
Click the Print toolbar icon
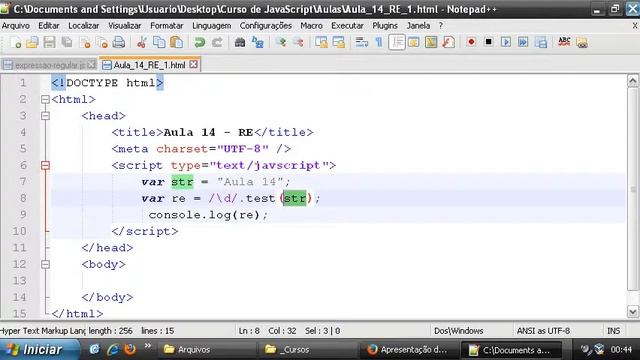(x=119, y=42)
